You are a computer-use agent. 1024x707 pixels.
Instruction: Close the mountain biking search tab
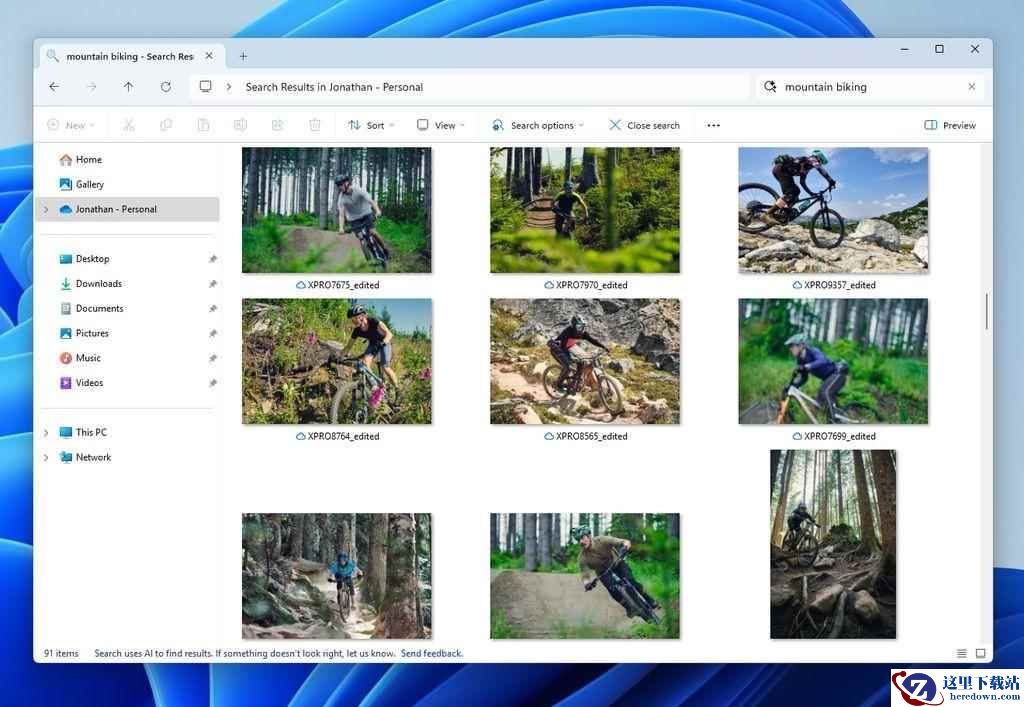209,56
